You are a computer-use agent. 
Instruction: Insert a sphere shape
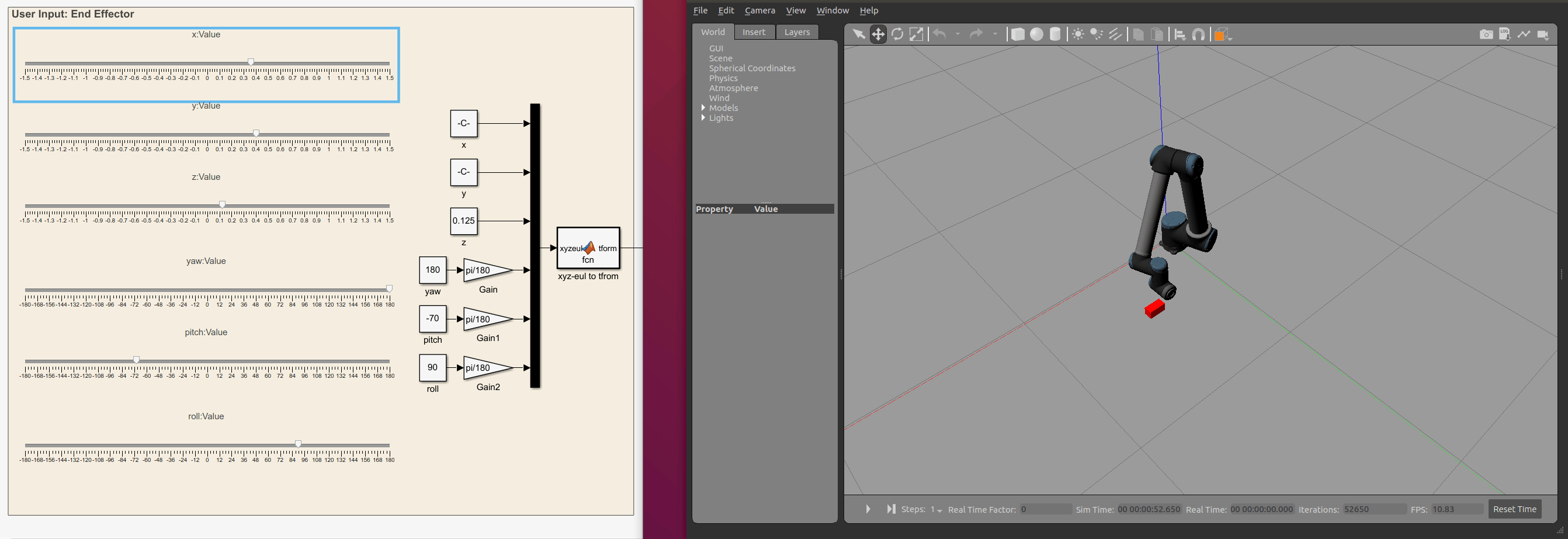point(1036,34)
